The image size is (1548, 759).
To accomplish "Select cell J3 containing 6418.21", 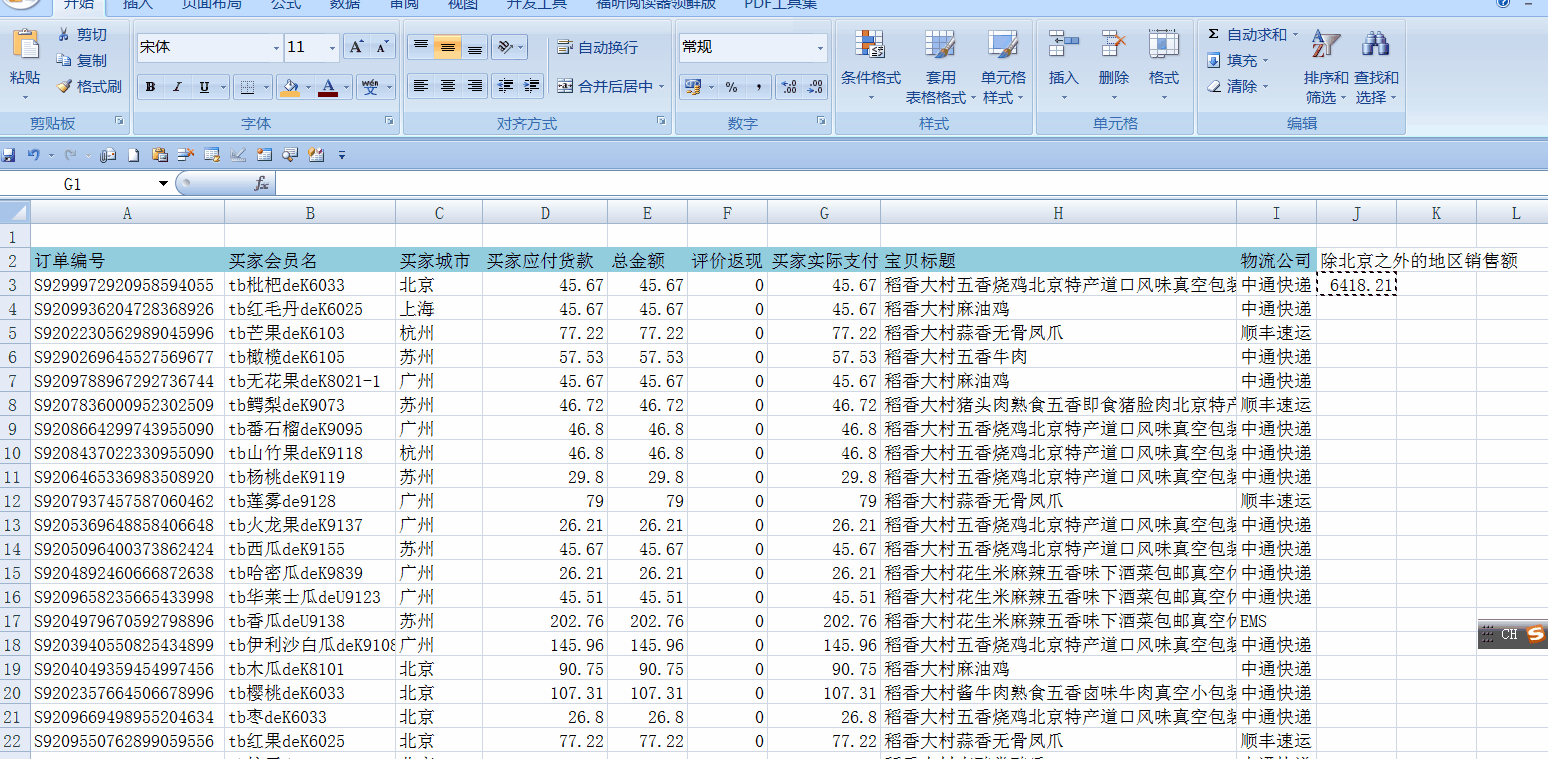I will (1356, 285).
